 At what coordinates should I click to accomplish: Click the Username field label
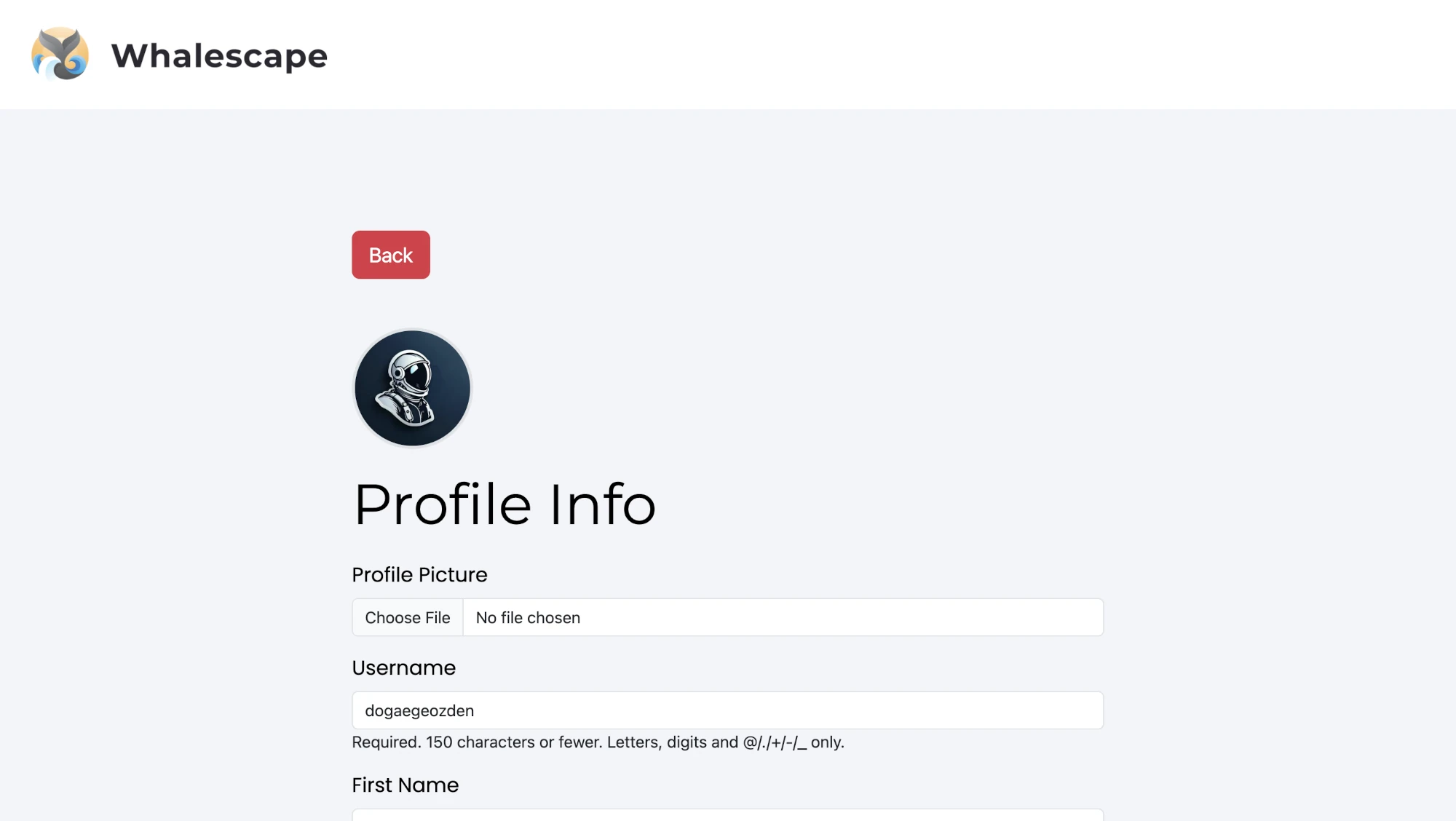click(x=404, y=667)
